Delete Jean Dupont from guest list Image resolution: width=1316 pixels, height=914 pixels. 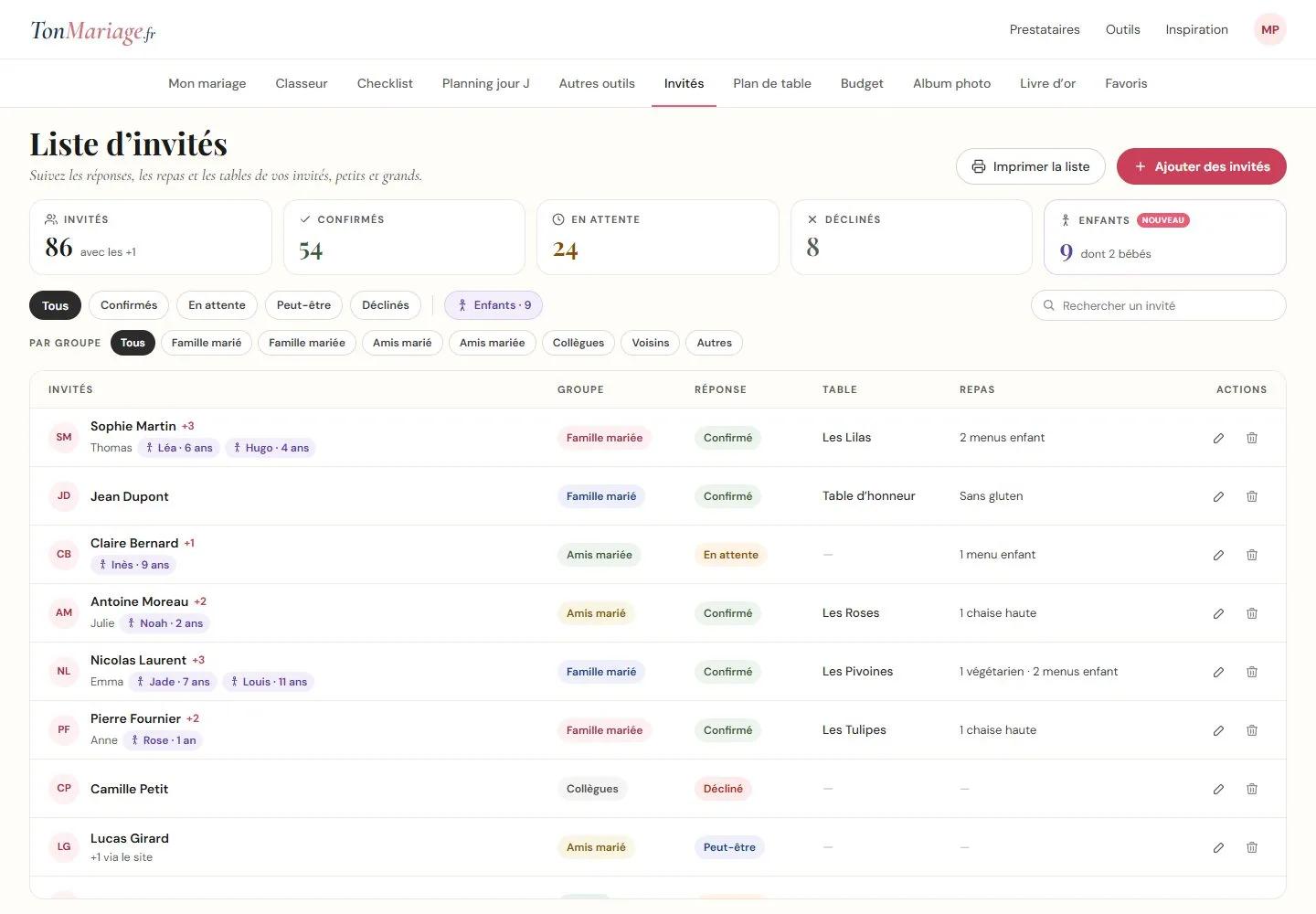tap(1252, 496)
